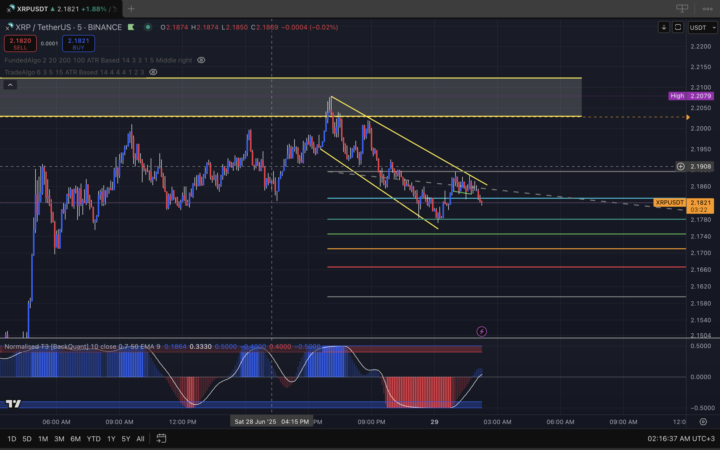
Task: Set range to 1Y
Action: (x=111, y=439)
